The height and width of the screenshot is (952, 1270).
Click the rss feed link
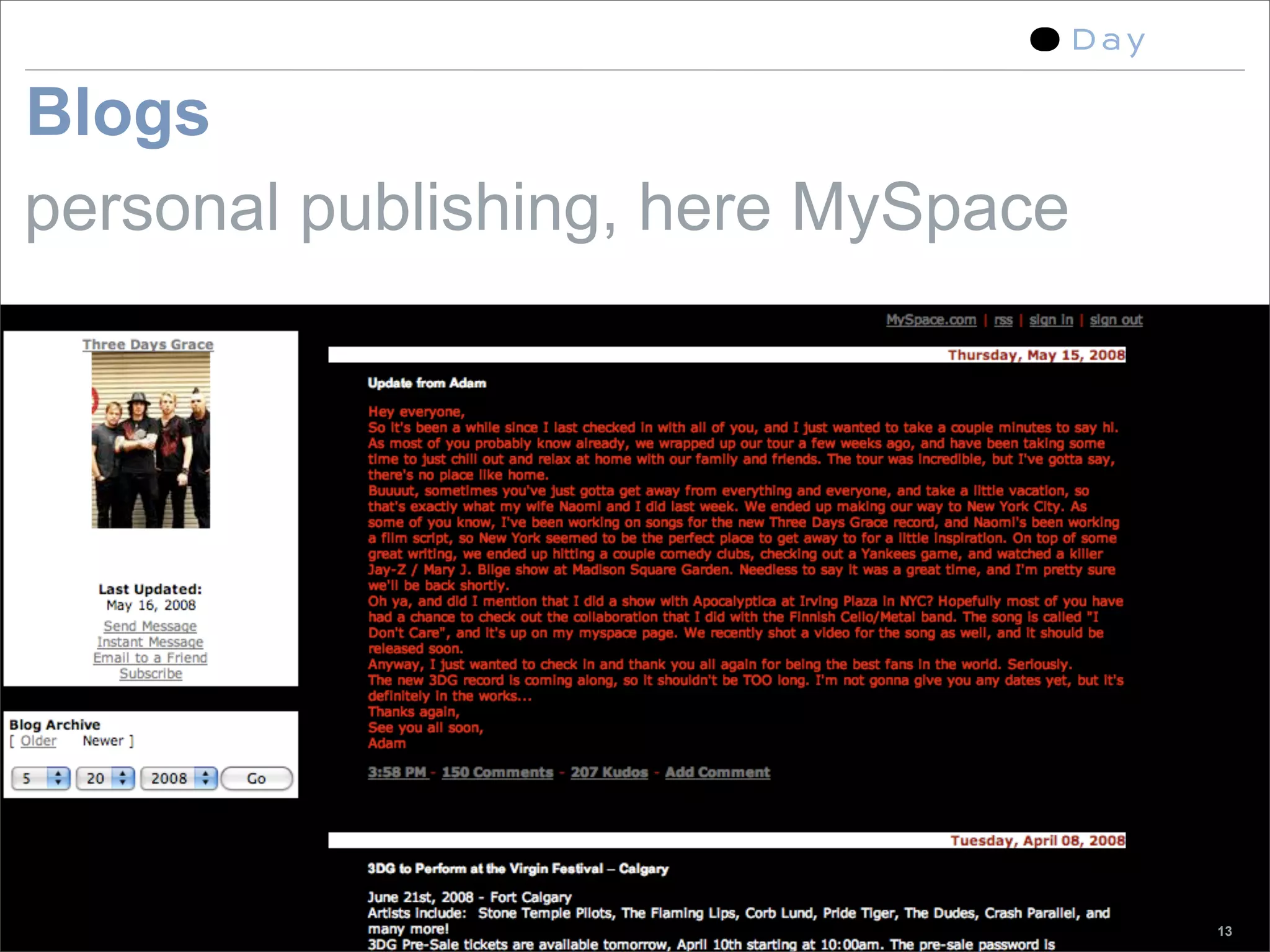(x=1003, y=320)
